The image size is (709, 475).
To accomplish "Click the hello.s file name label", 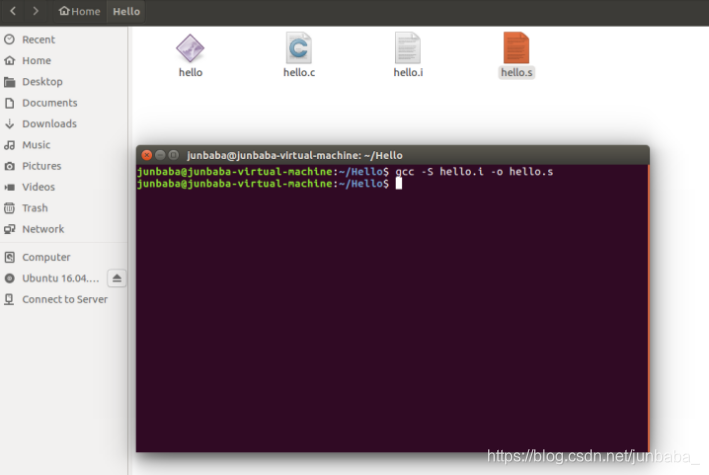I will pyautogui.click(x=517, y=72).
